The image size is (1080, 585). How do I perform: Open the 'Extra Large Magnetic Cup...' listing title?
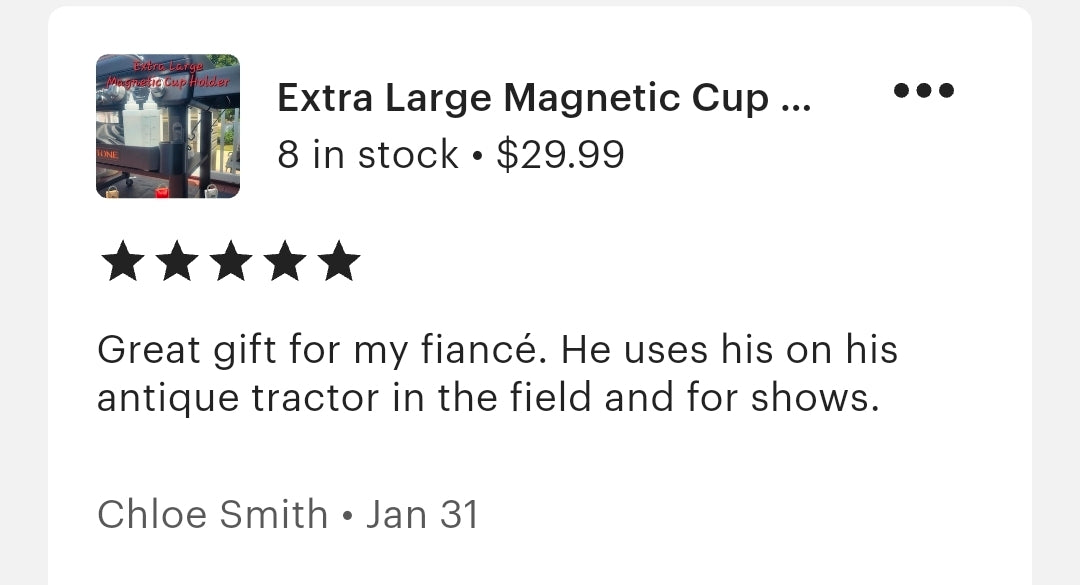[544, 97]
